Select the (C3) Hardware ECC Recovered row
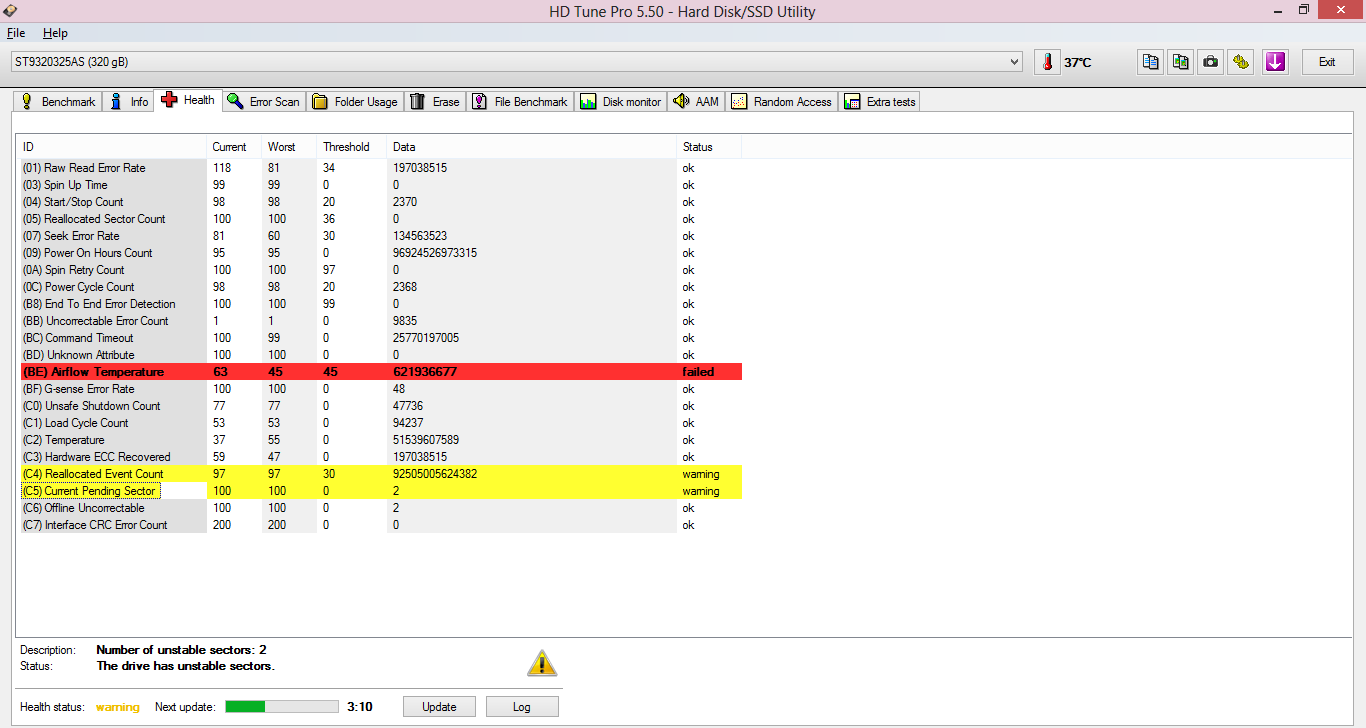1366x728 pixels. tap(381, 457)
